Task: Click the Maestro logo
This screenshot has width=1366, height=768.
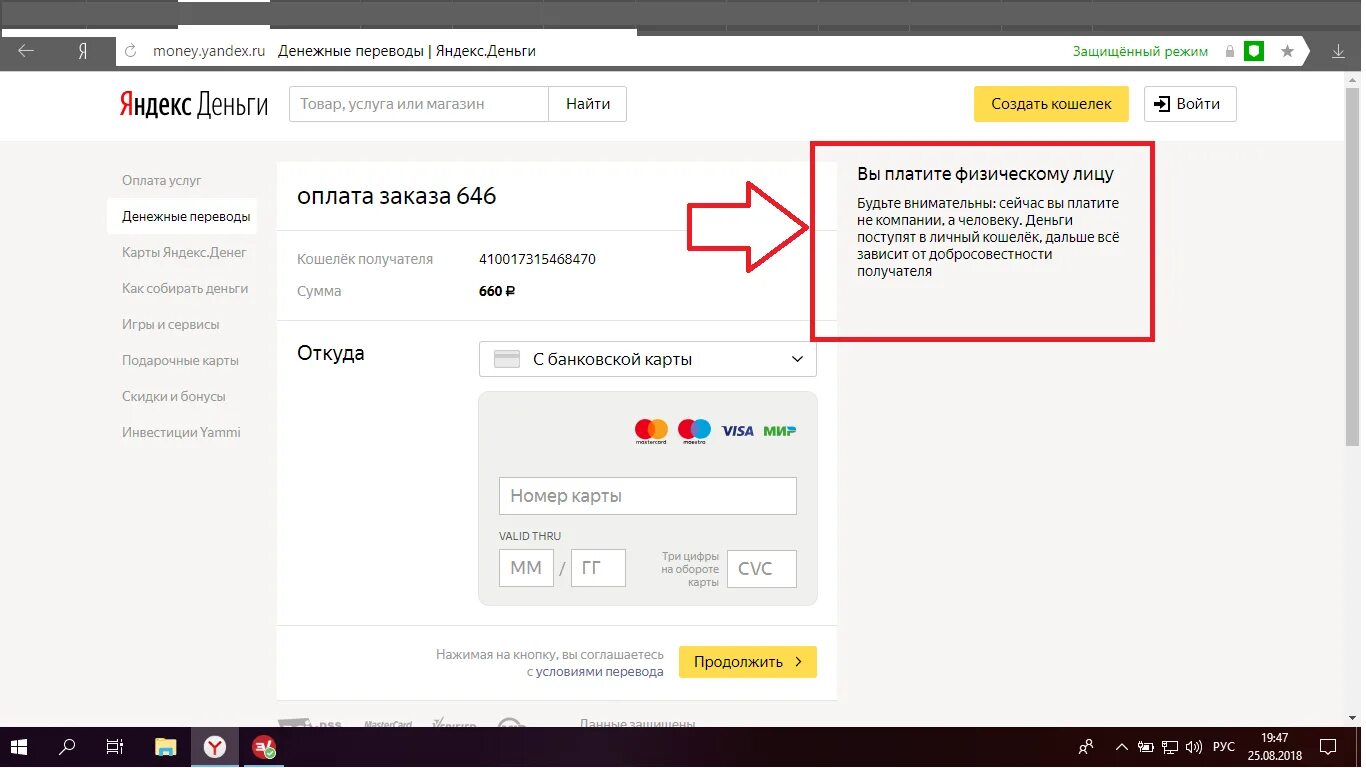Action: click(694, 432)
